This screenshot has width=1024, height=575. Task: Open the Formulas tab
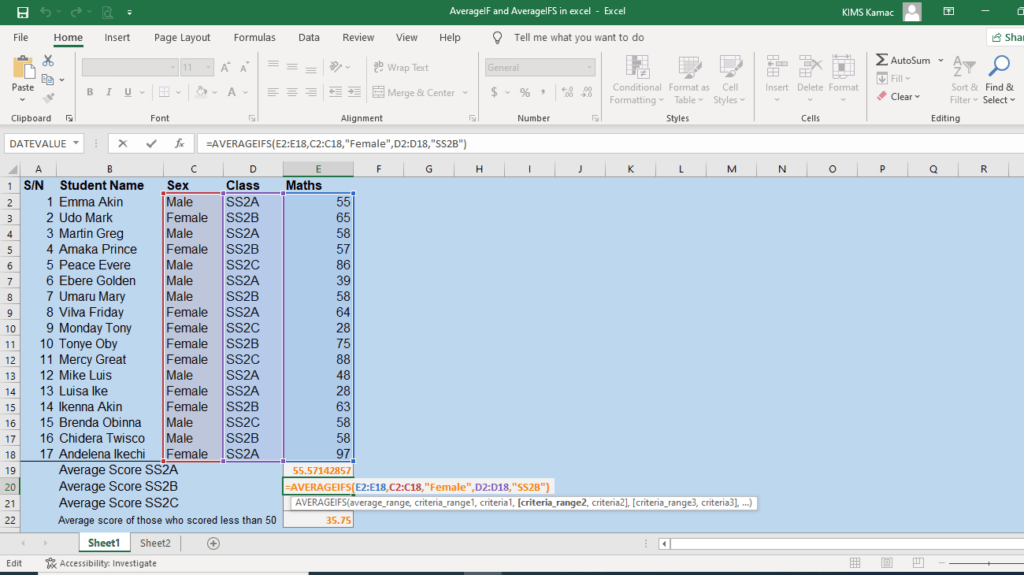pyautogui.click(x=255, y=37)
